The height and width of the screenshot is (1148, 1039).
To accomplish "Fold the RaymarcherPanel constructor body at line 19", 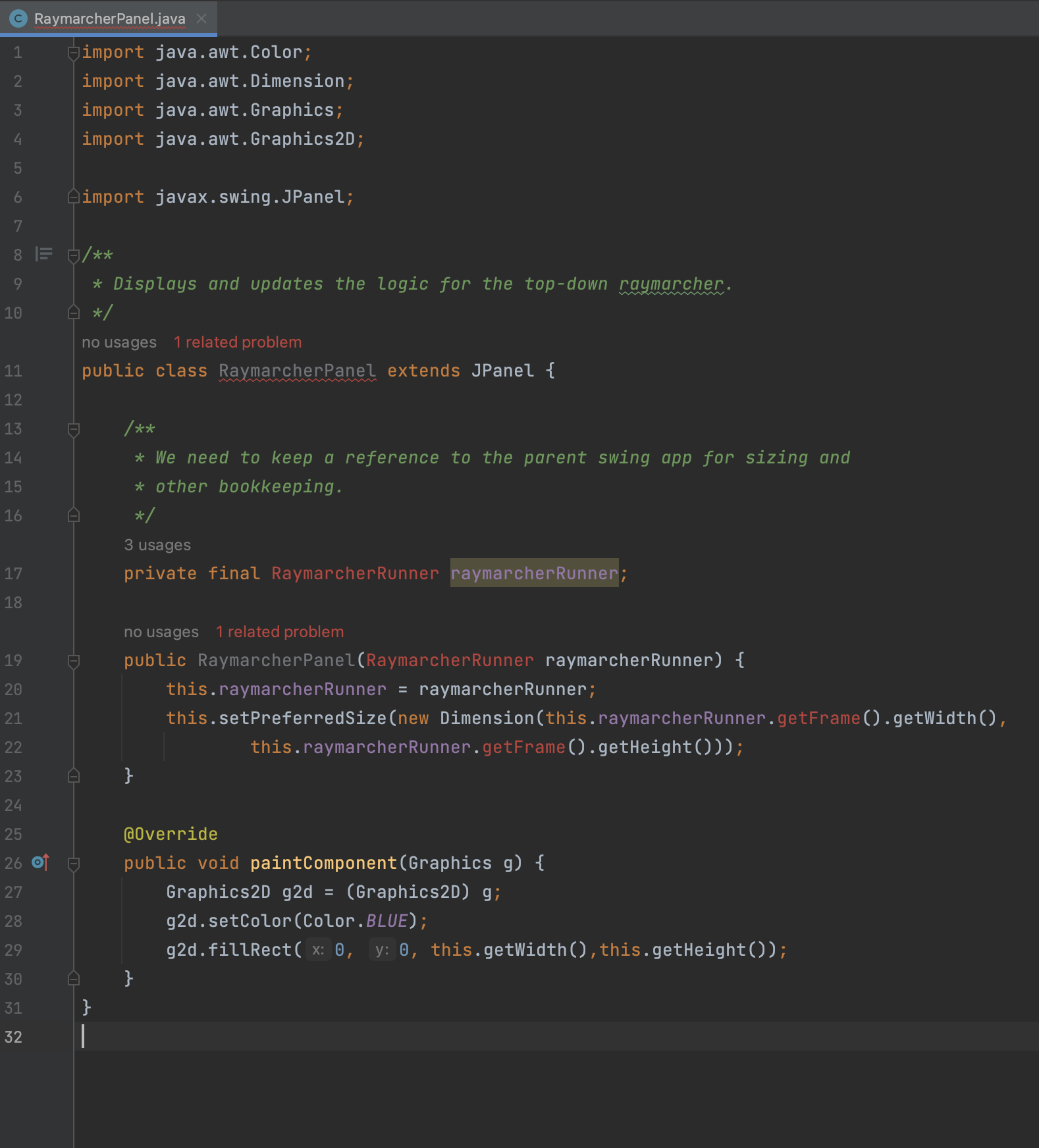I will coord(74,661).
